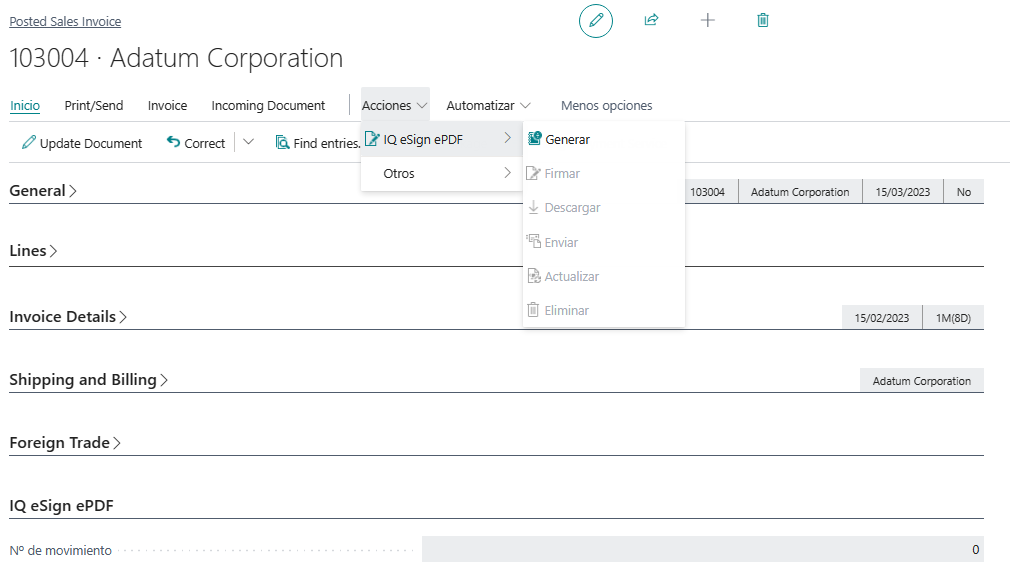Click the Posted Sales Invoice breadcrumb link
1010x586 pixels.
[65, 21]
